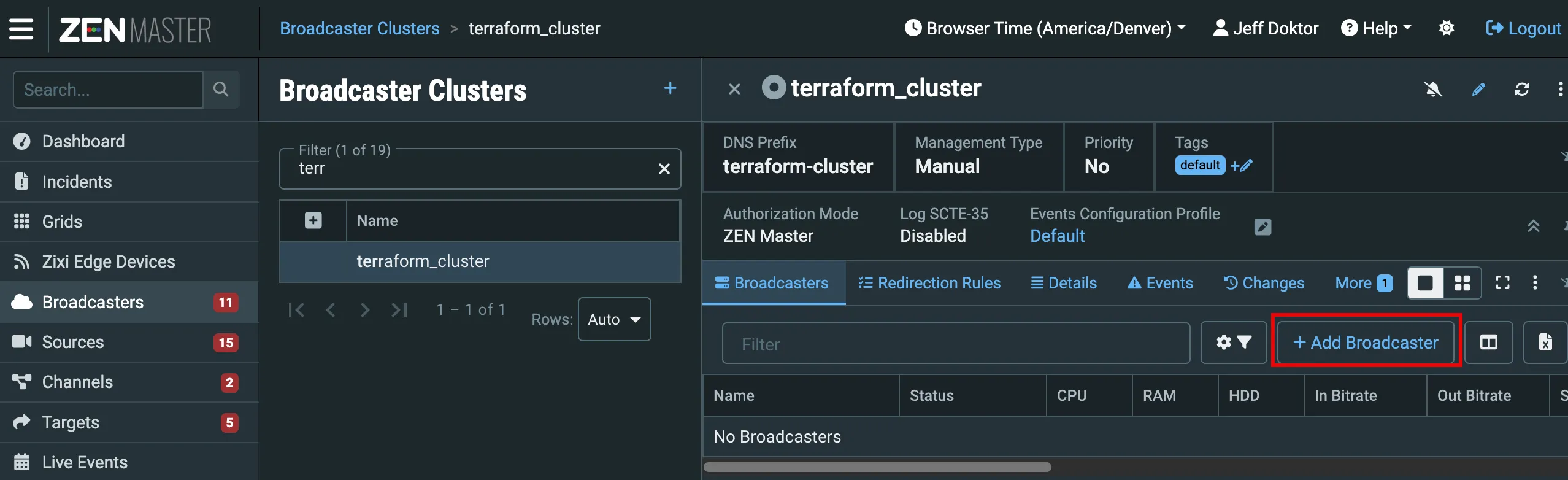This screenshot has height=480, width=1568.
Task: Open the Help dropdown menu
Action: tap(1377, 28)
